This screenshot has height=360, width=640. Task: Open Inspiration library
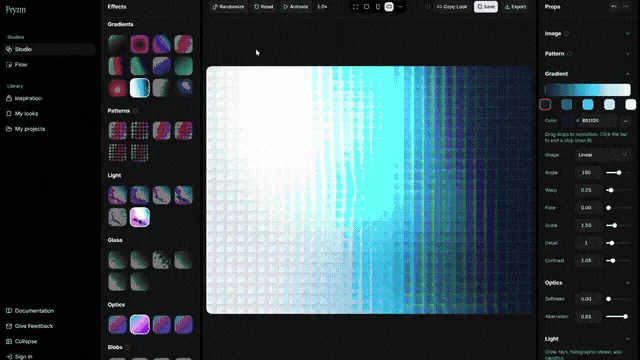pyautogui.click(x=49, y=98)
